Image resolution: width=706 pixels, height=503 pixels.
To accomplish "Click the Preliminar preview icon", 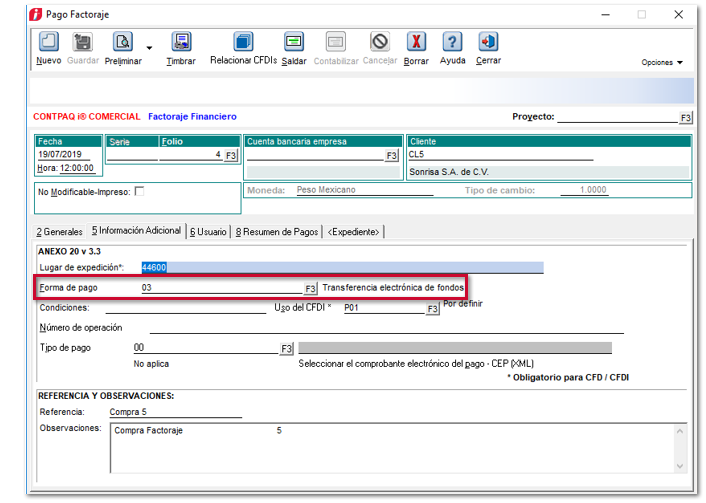I will (x=123, y=42).
